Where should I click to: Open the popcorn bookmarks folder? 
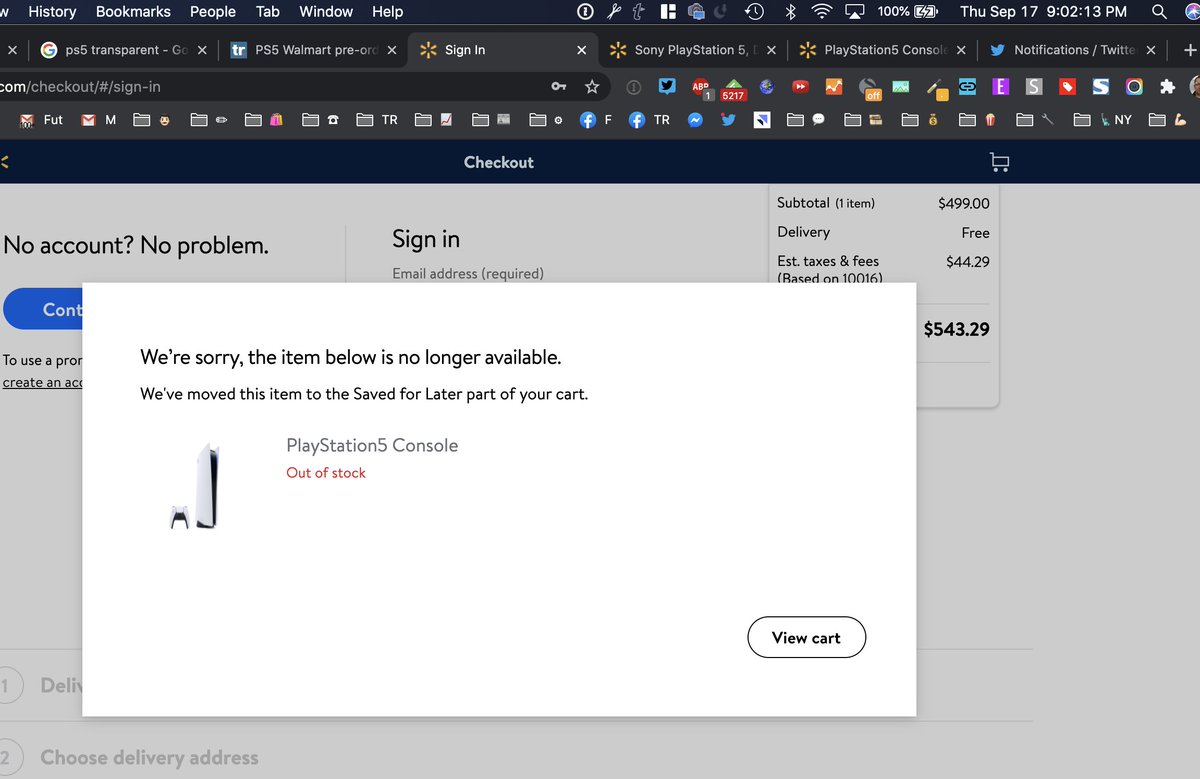pos(979,119)
